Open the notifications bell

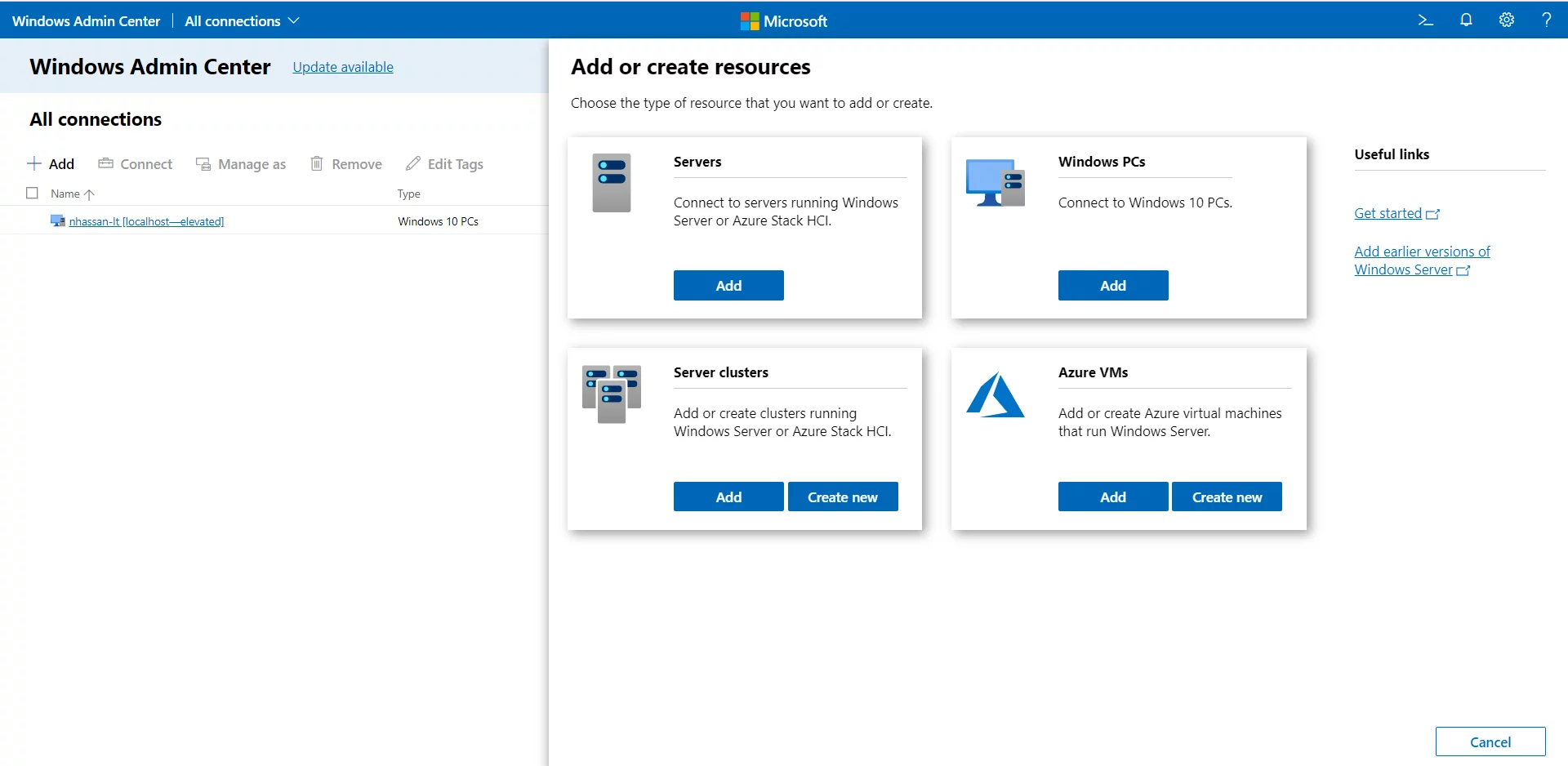1466,20
